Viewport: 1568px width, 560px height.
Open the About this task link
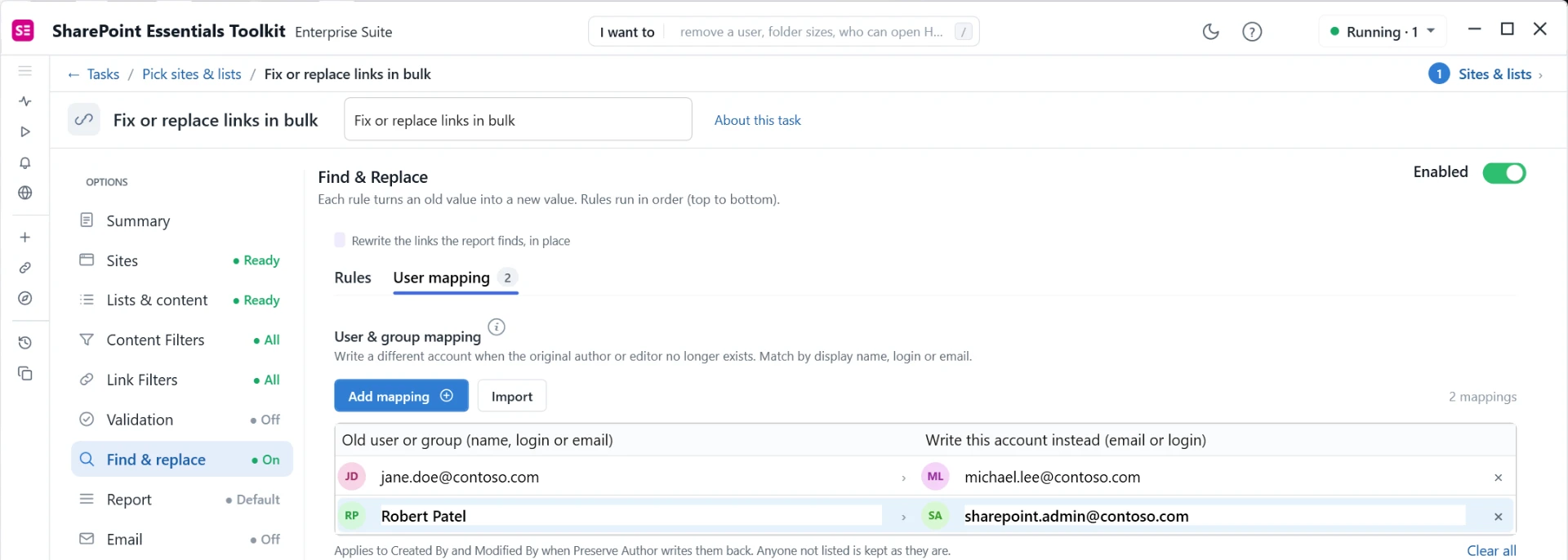pos(757,120)
